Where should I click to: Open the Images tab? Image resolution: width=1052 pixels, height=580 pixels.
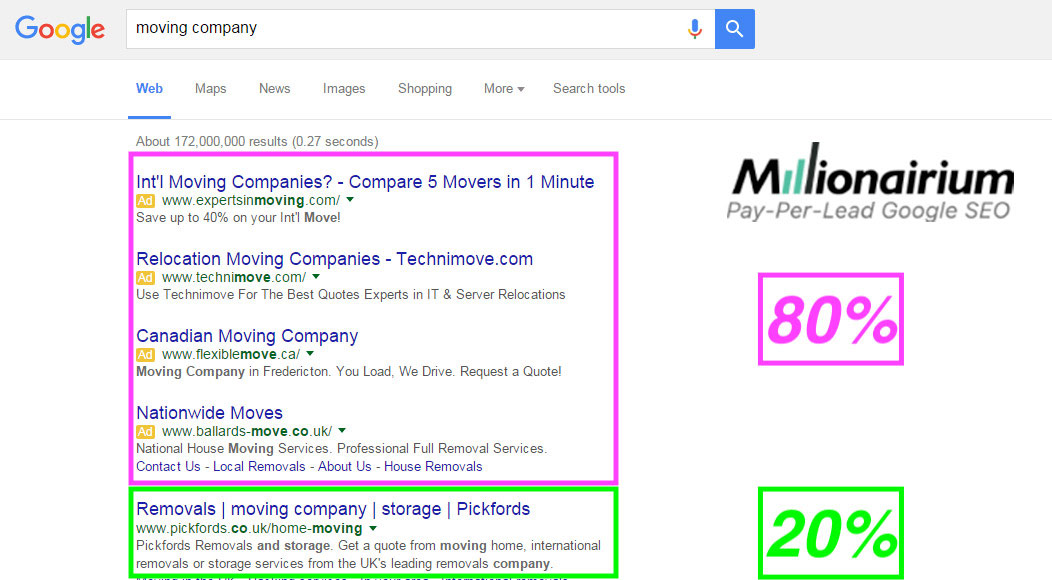tap(344, 89)
